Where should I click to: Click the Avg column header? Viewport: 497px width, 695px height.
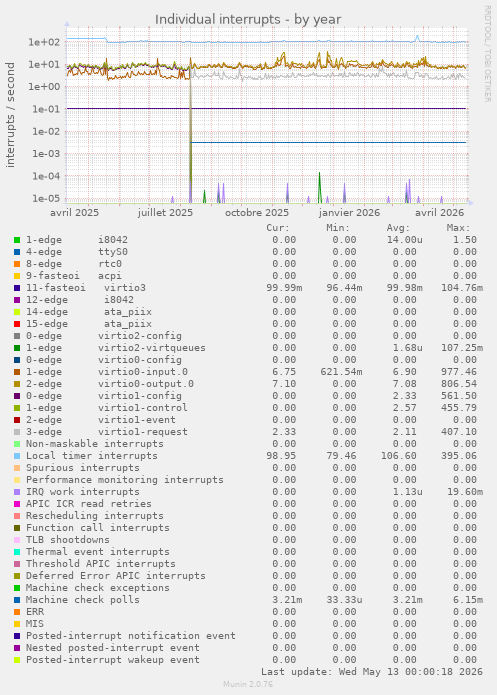click(398, 228)
